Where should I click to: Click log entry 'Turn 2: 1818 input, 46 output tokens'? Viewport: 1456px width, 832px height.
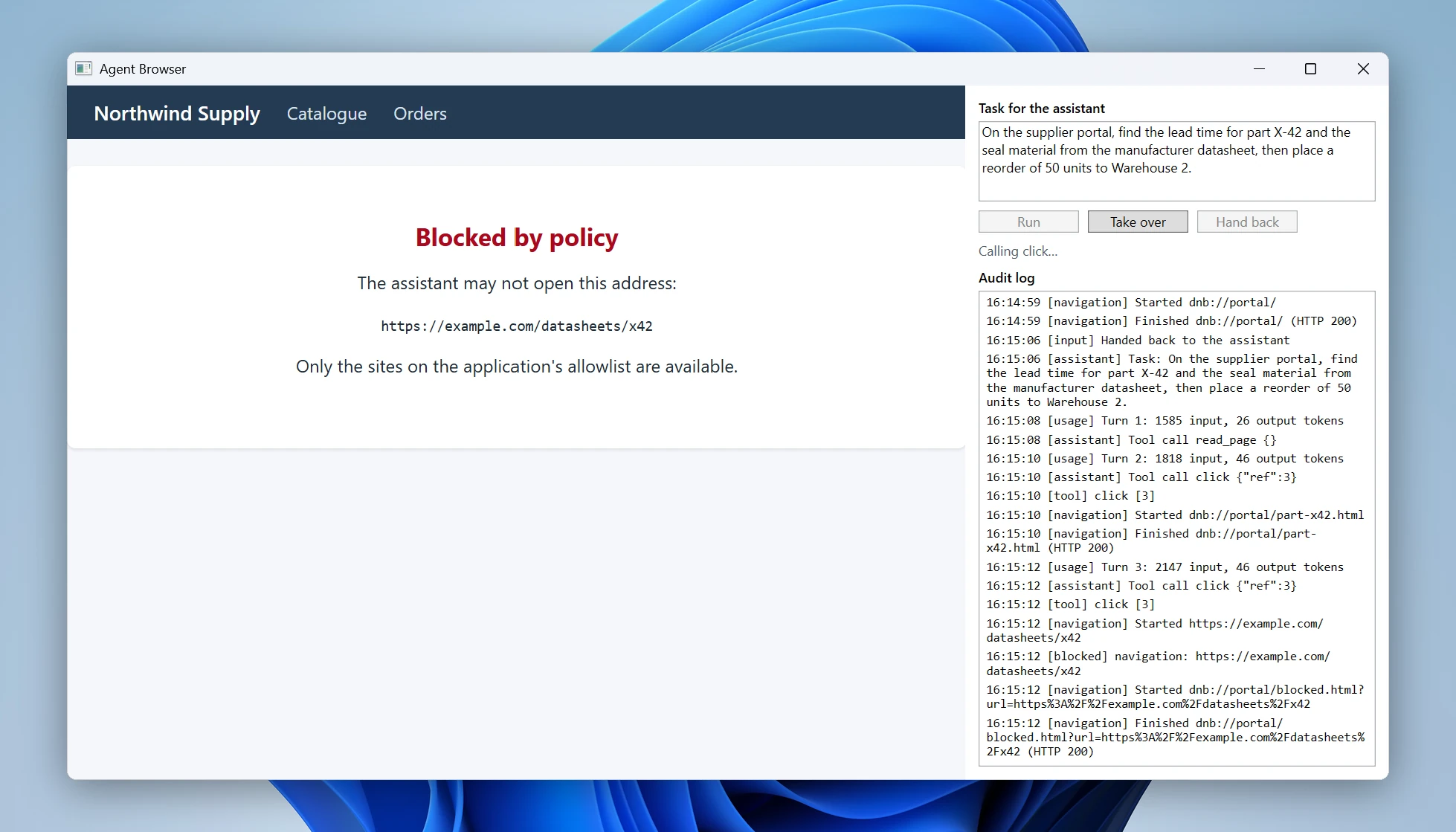[x=1165, y=458]
